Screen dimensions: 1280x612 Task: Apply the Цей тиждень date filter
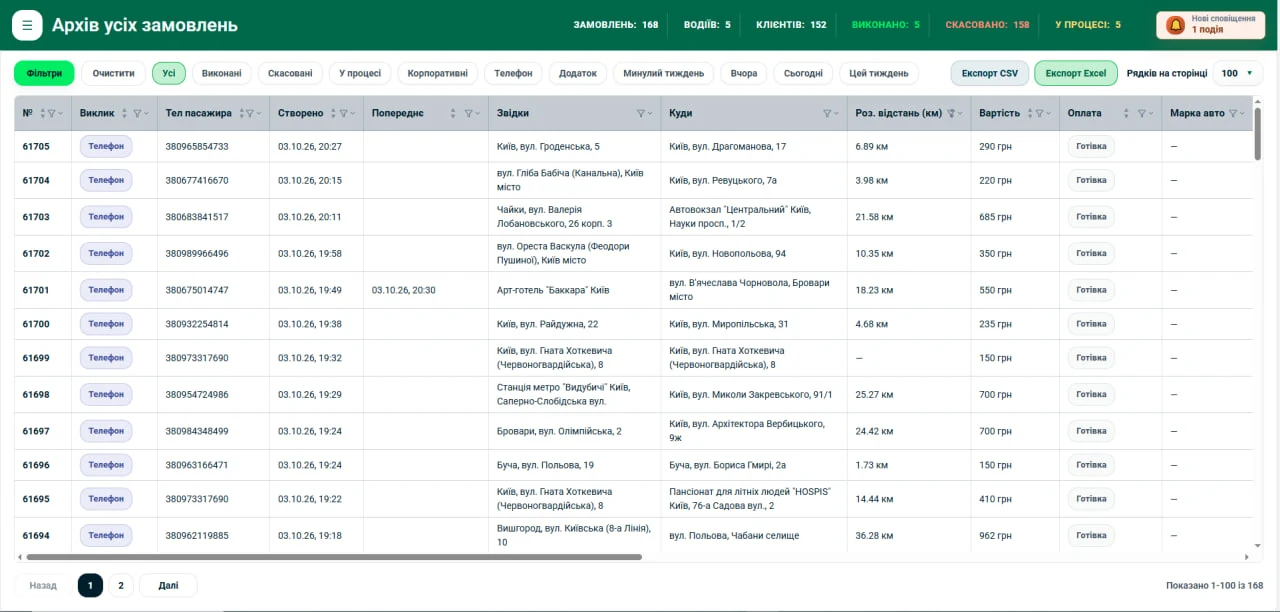click(879, 73)
